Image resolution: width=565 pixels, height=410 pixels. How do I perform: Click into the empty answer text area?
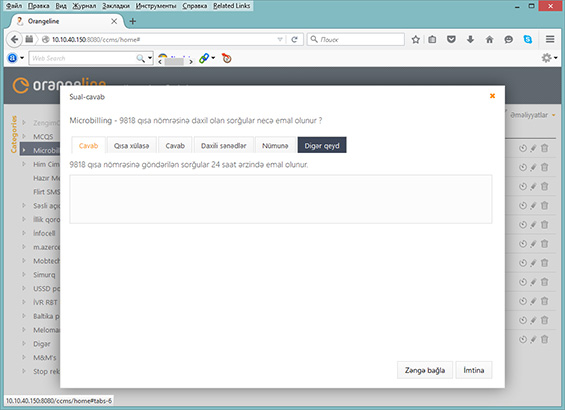pos(281,199)
